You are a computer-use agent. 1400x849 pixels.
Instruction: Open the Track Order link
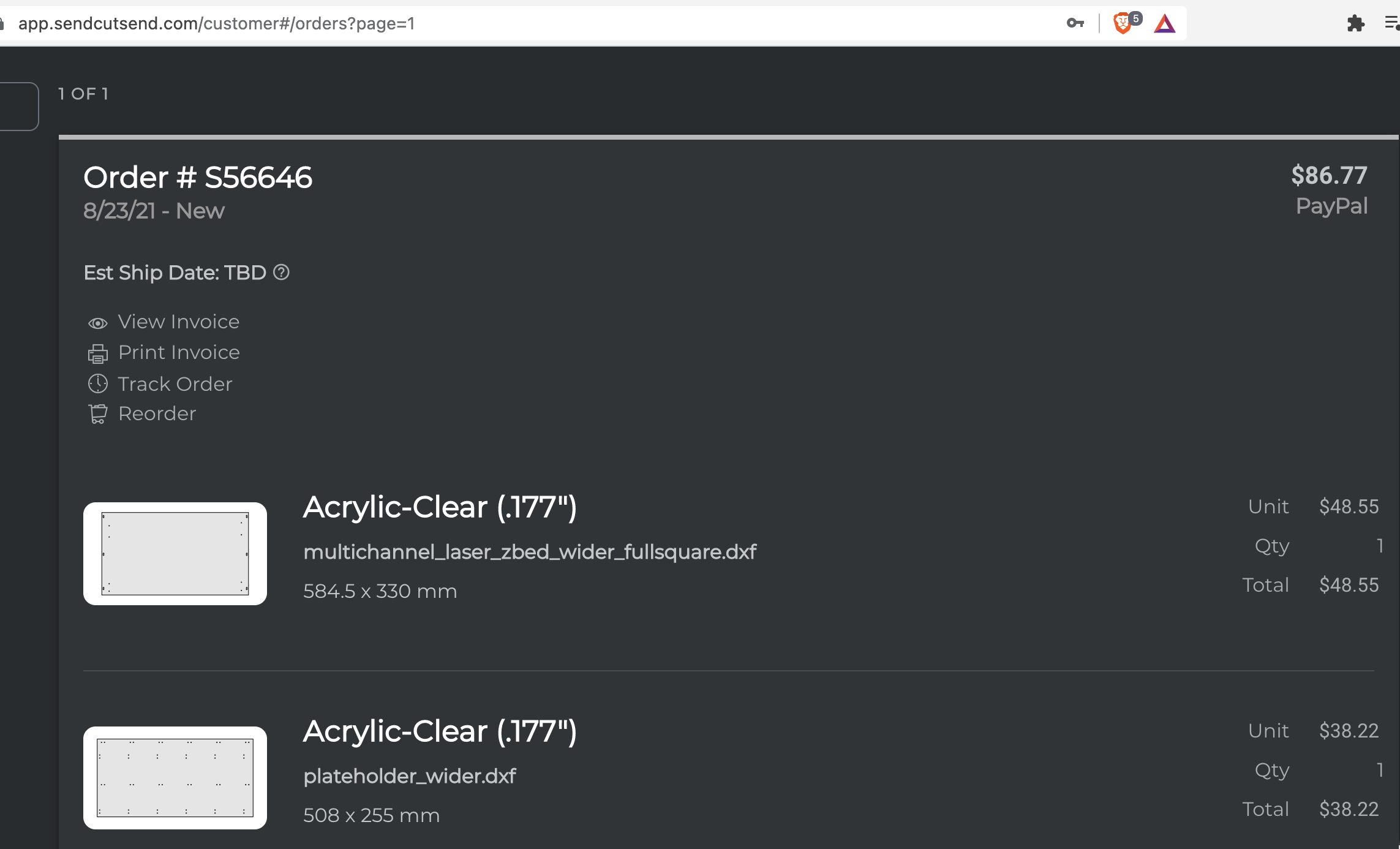click(x=175, y=384)
